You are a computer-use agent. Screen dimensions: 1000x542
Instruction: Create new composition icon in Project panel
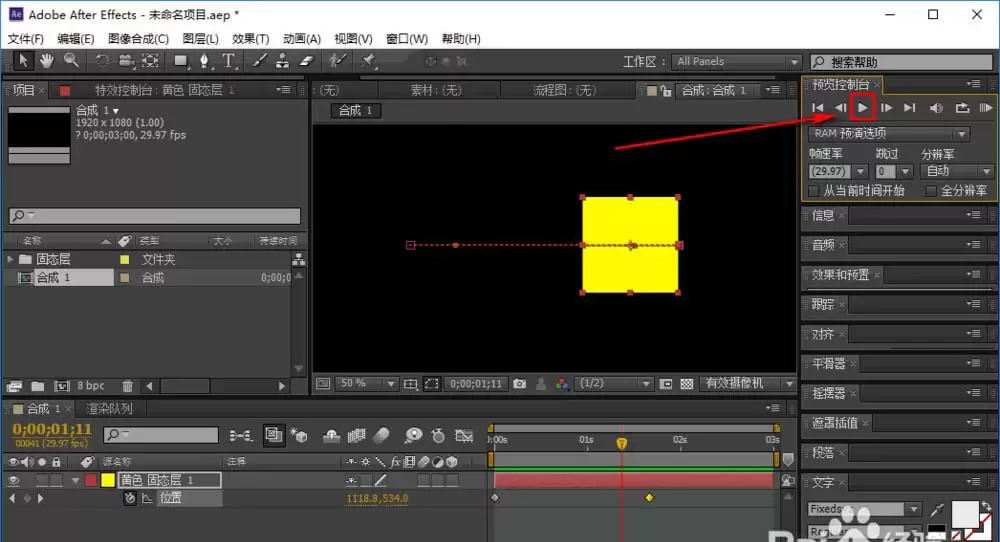point(62,386)
